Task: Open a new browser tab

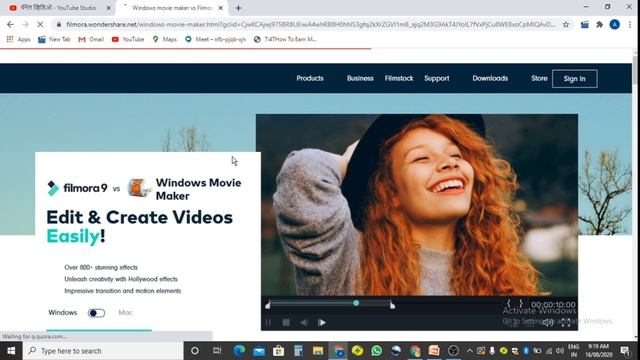Action: coord(238,8)
